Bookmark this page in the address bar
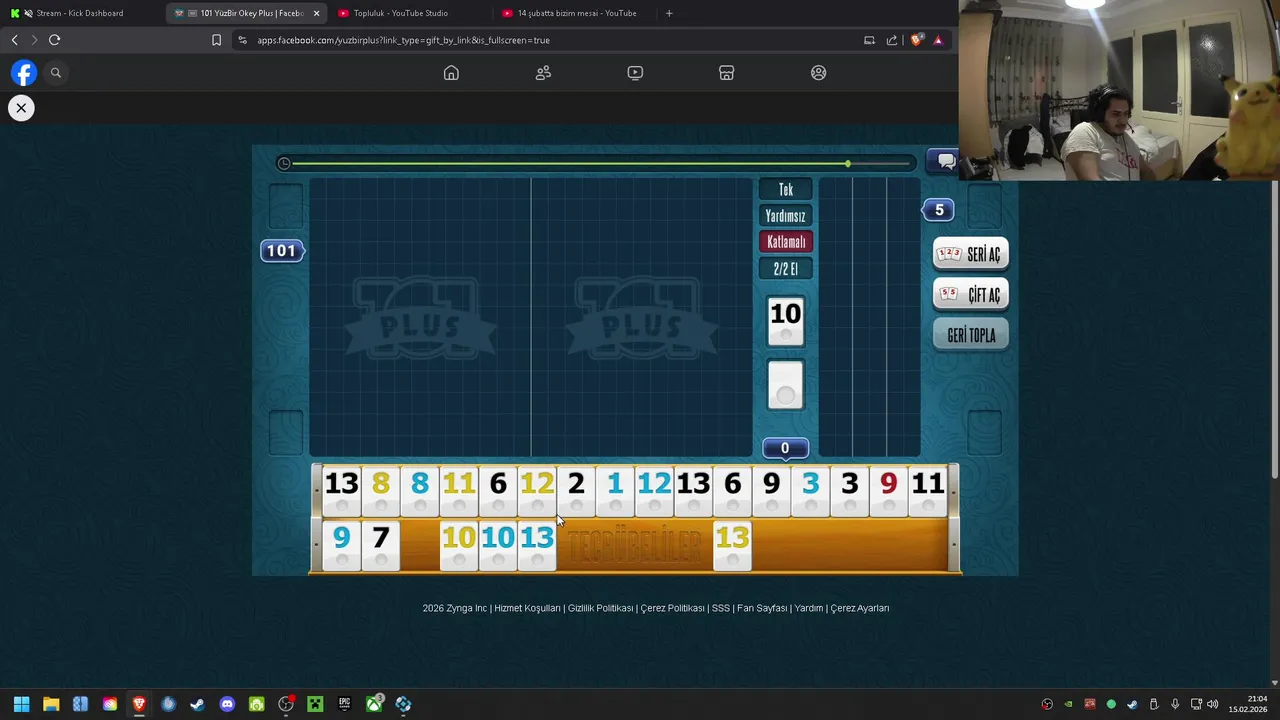Image resolution: width=1280 pixels, height=720 pixels. [x=216, y=40]
